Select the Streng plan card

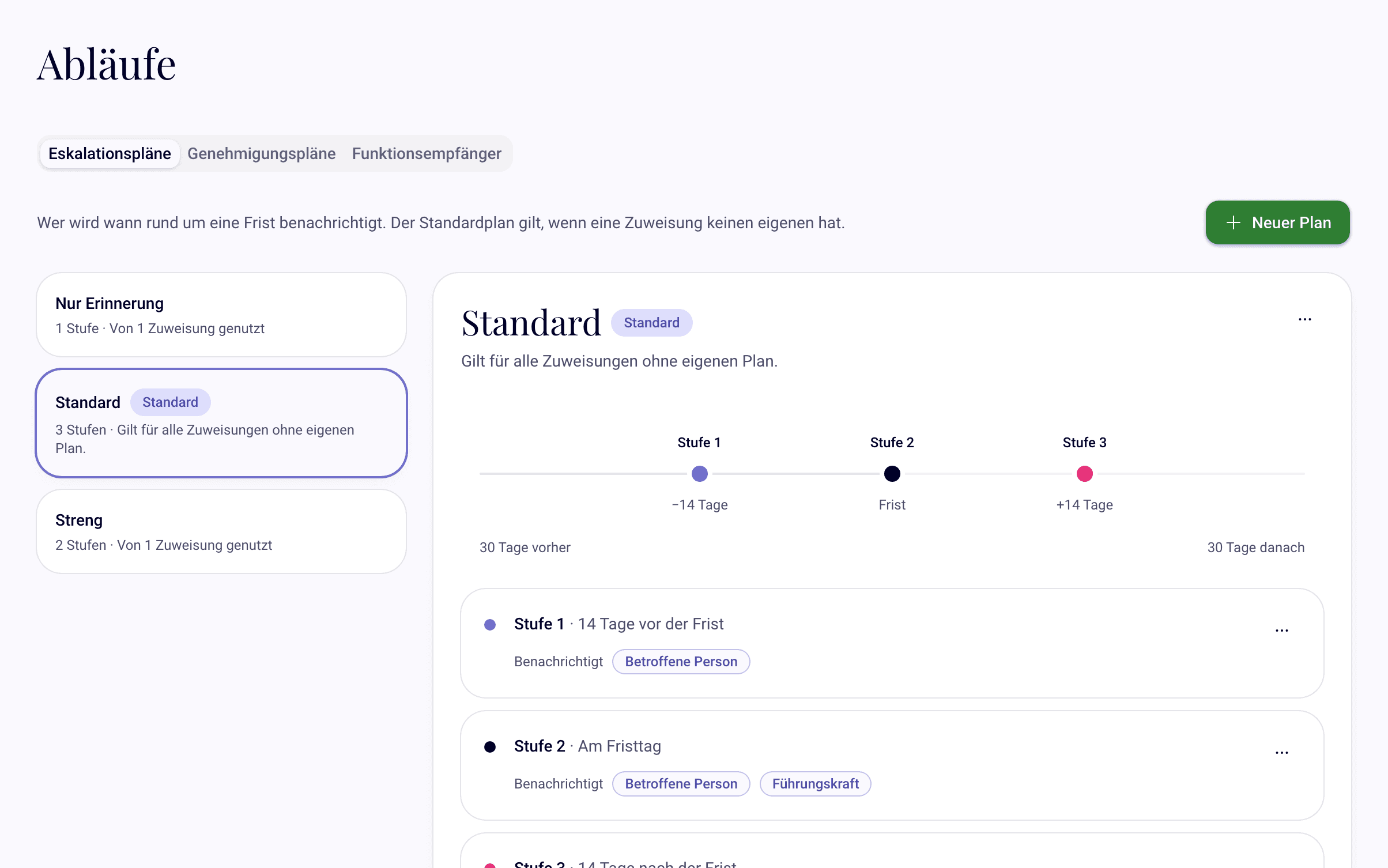[221, 531]
